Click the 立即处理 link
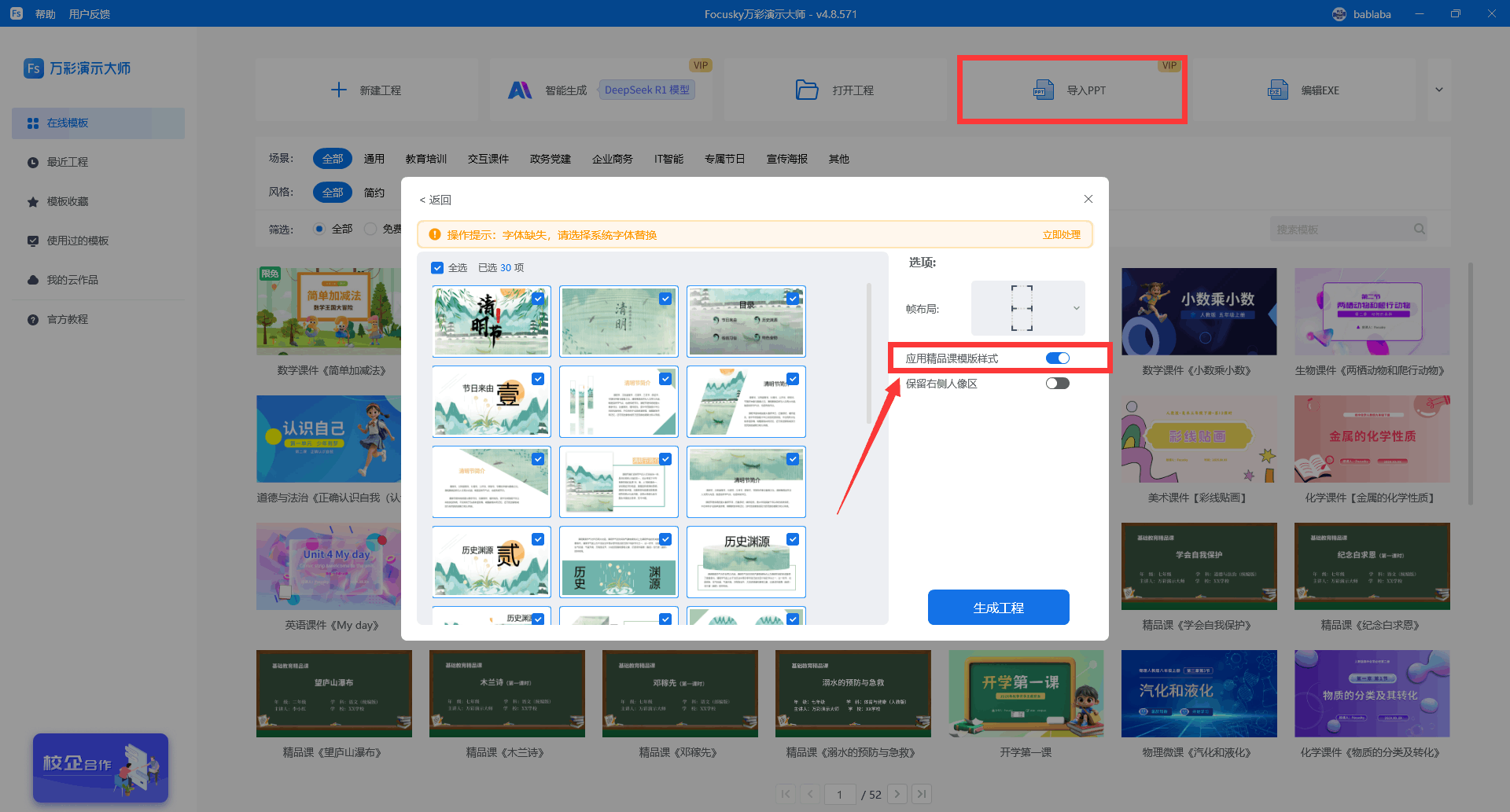Viewport: 1510px width, 812px height. [x=1061, y=235]
